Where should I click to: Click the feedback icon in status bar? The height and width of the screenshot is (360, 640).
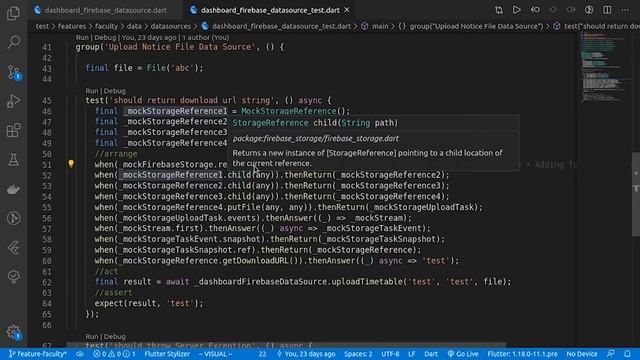[x=611, y=354]
